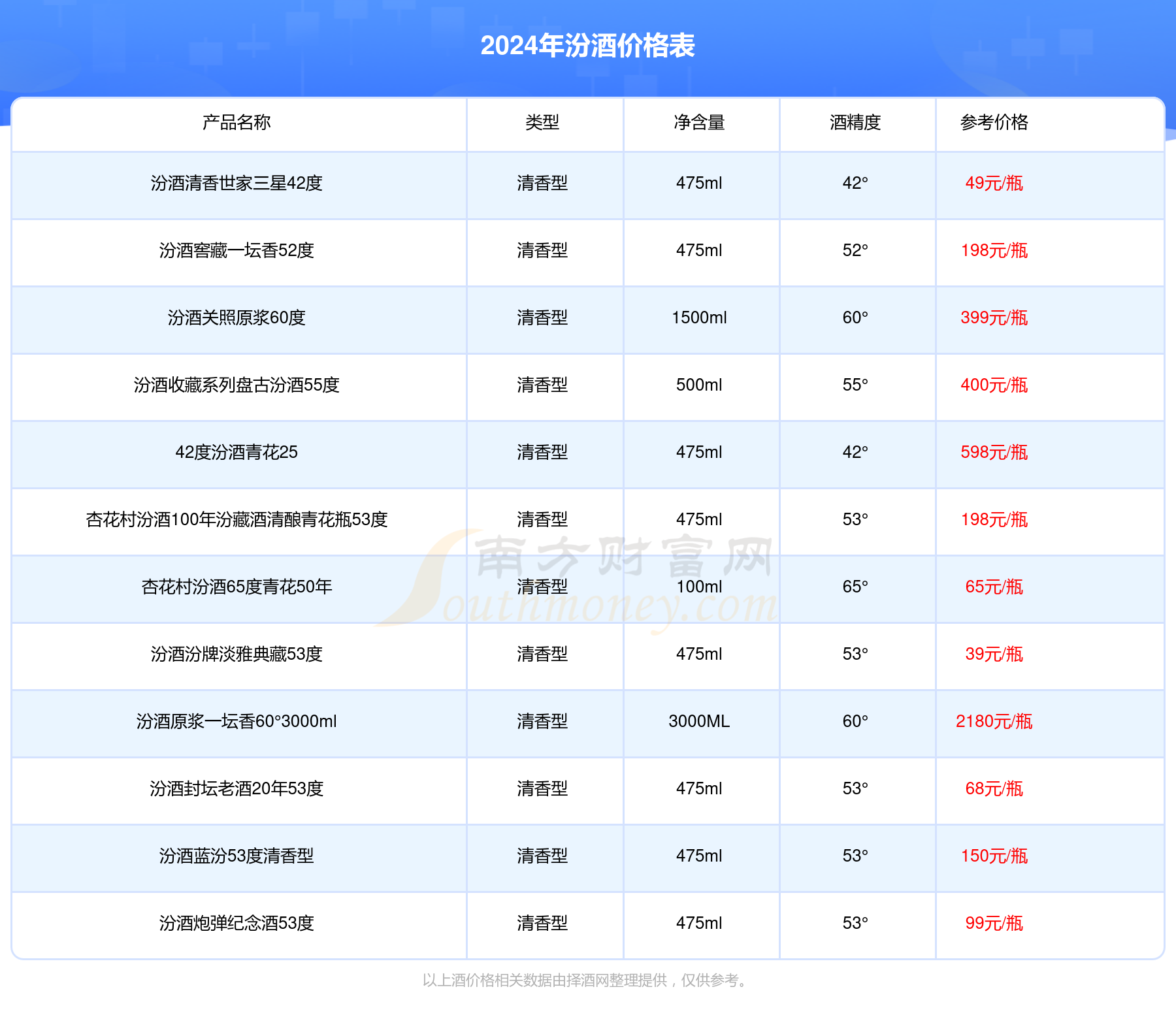
Task: Click the 68元/瓶 price
Action: (994, 788)
